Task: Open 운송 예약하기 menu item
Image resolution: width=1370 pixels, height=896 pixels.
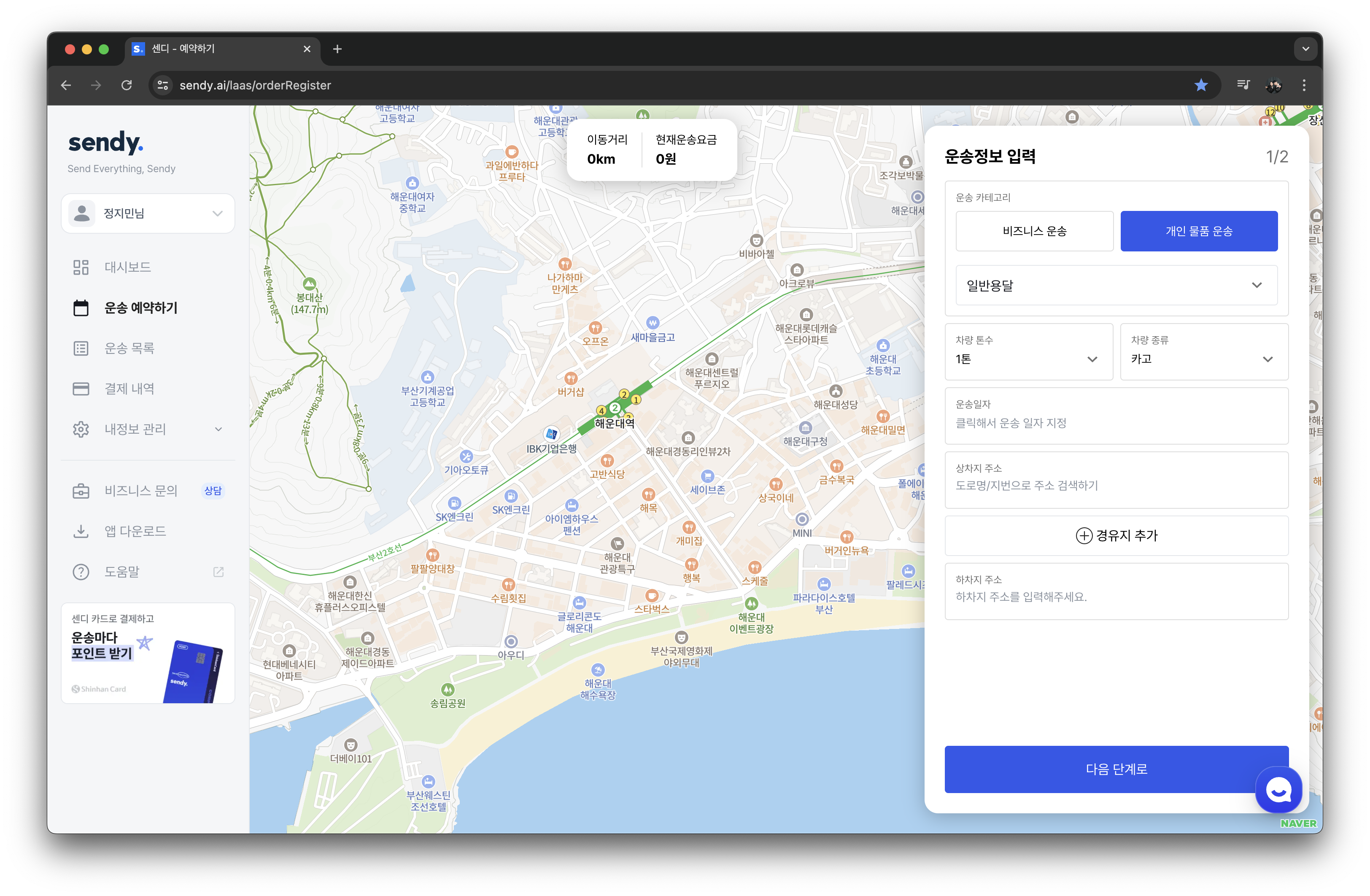Action: point(141,308)
